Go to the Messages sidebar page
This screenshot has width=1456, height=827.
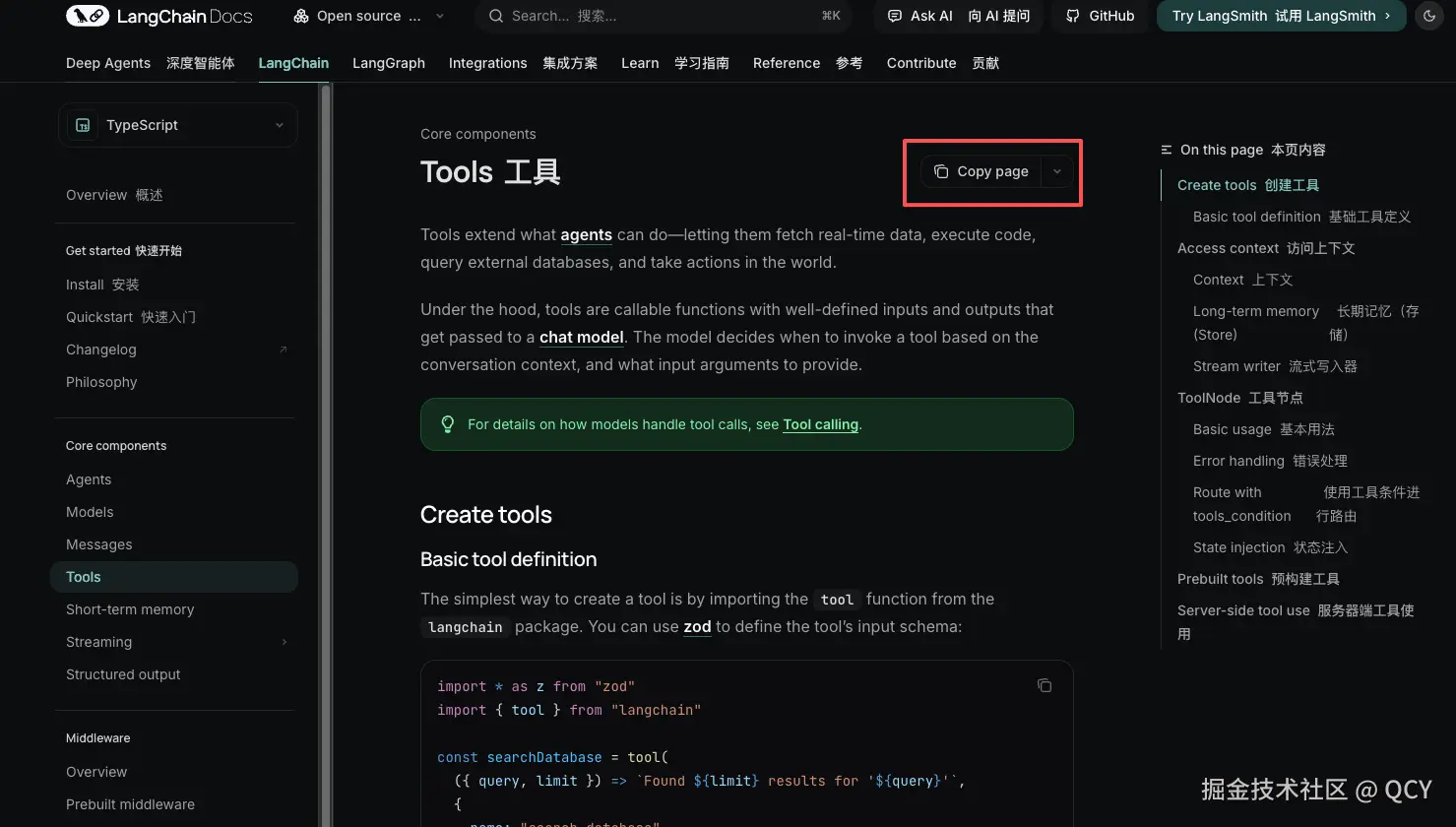(x=98, y=544)
